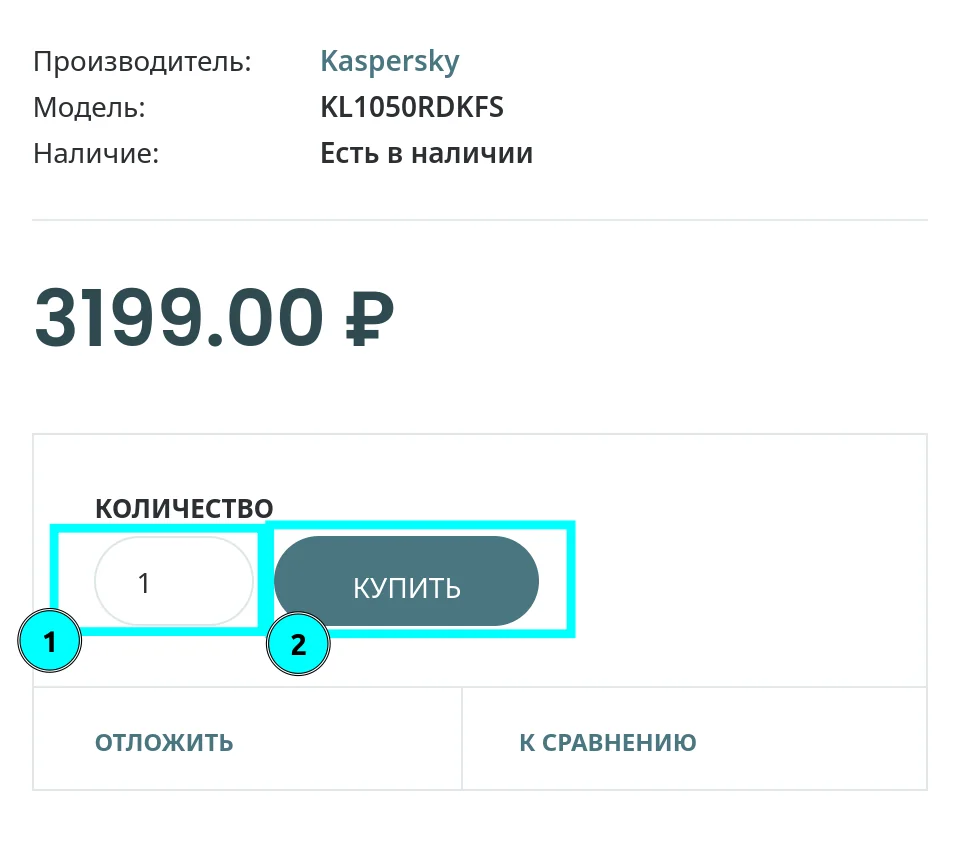The image size is (973, 864).
Task: Click the Модель label
Action: (x=89, y=107)
